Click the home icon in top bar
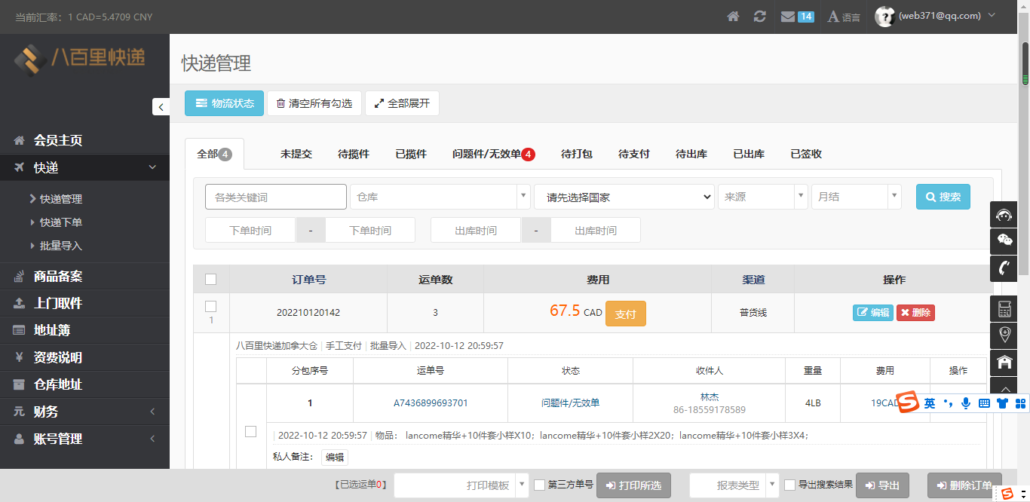Viewport: 1030px width, 502px height. [733, 16]
